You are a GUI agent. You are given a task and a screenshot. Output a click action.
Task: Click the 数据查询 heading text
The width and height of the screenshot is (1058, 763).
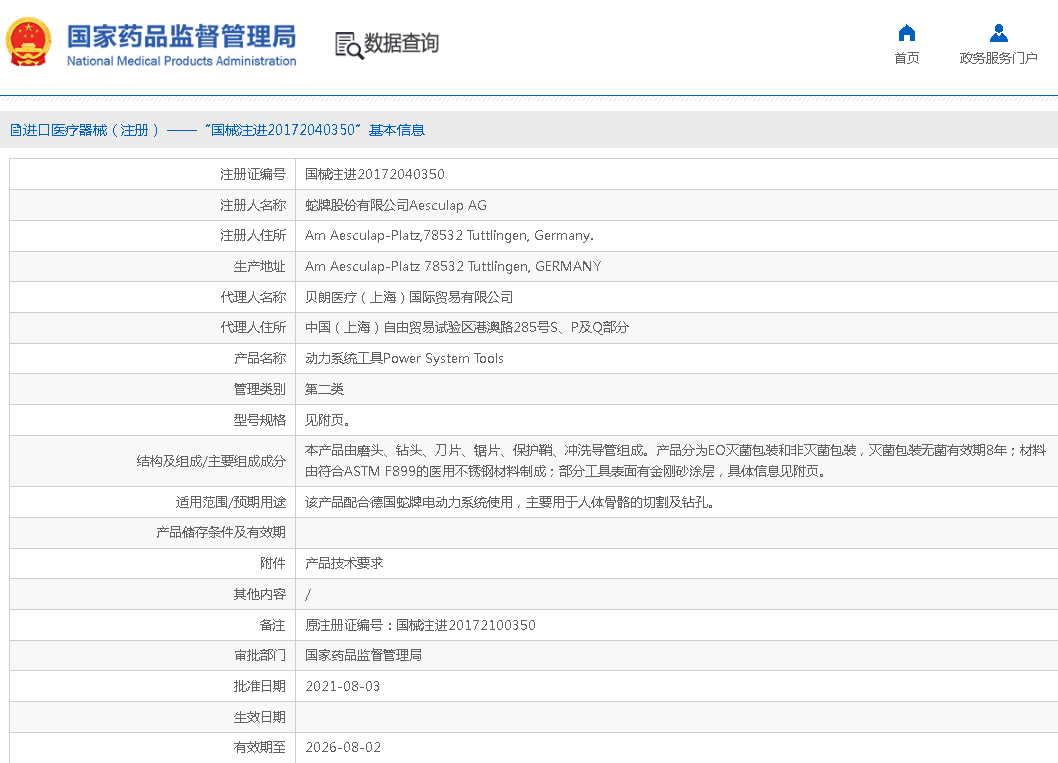(x=401, y=44)
